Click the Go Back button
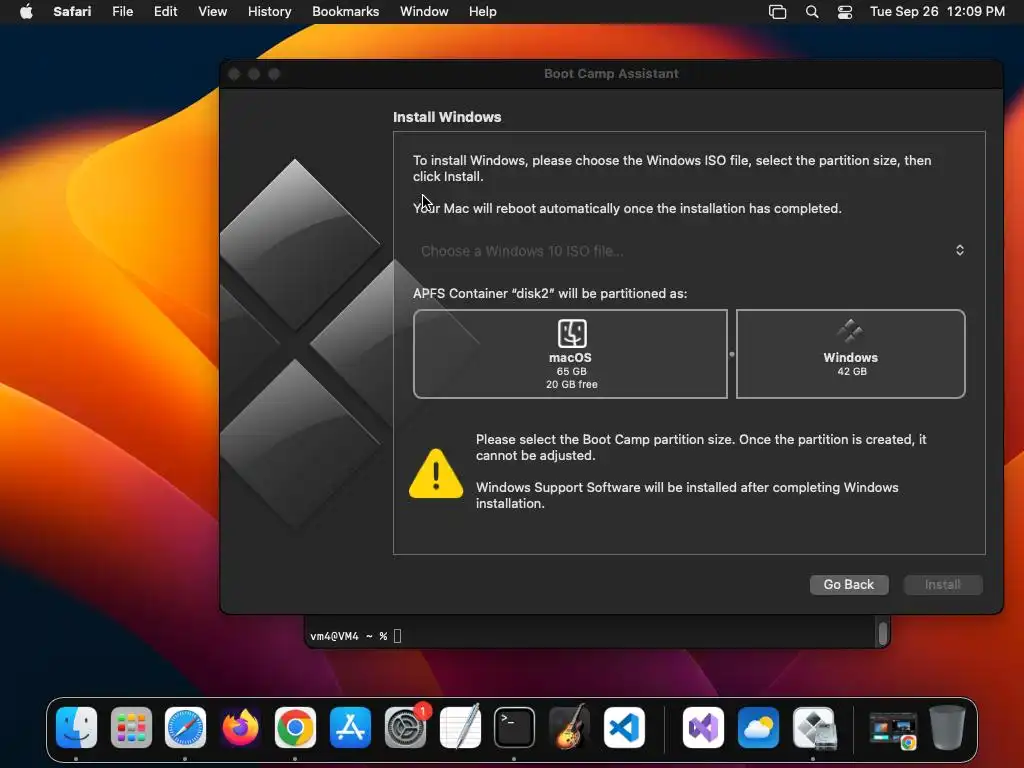 (849, 584)
